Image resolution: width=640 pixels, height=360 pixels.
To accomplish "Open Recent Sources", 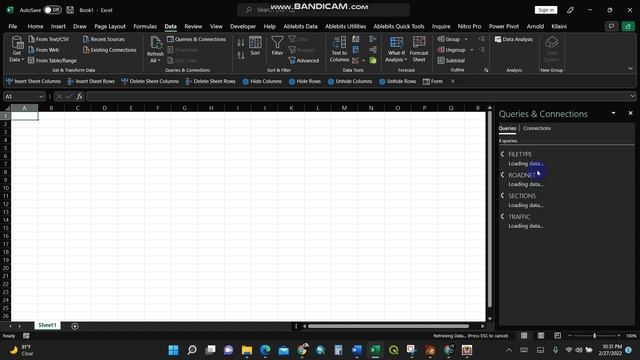I will [x=103, y=39].
